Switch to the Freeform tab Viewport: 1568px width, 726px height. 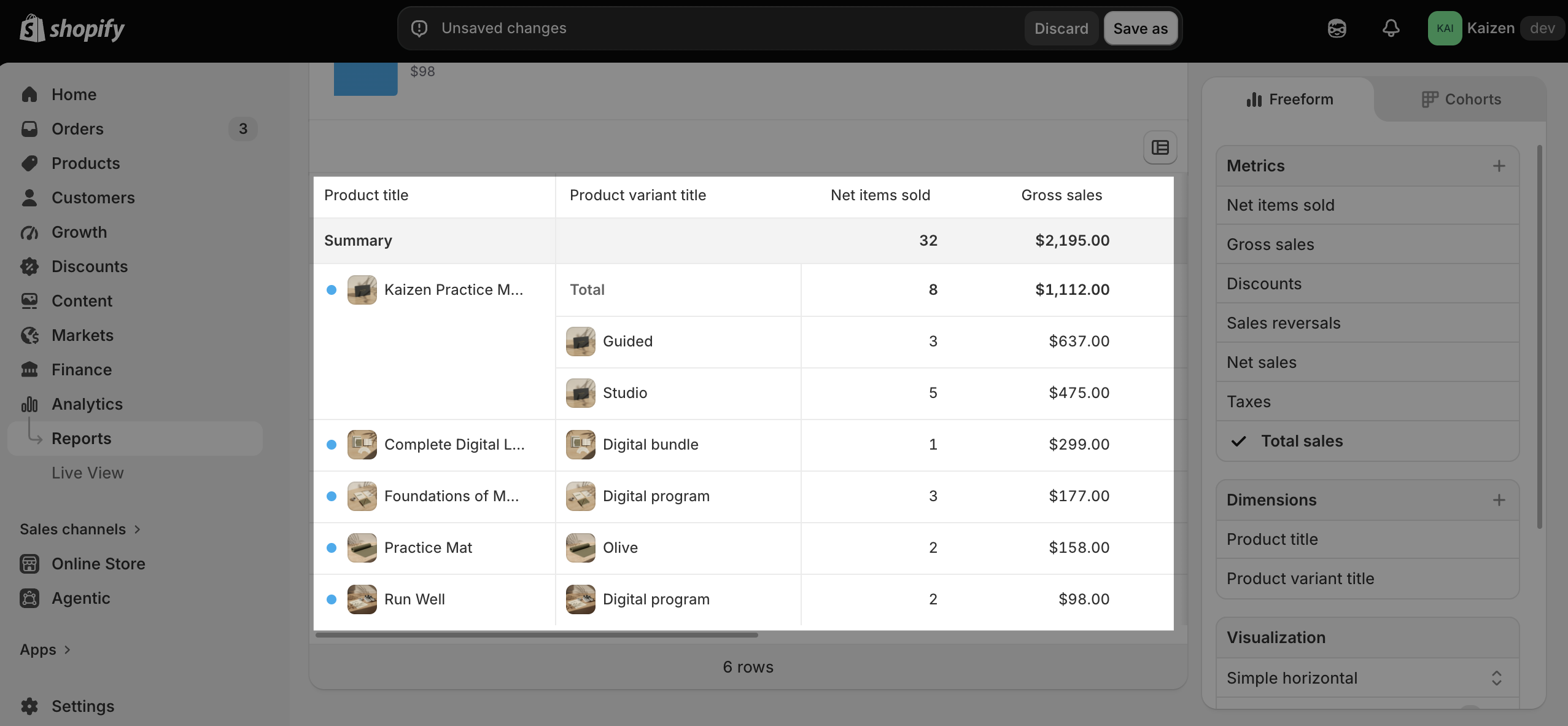pyautogui.click(x=1290, y=100)
